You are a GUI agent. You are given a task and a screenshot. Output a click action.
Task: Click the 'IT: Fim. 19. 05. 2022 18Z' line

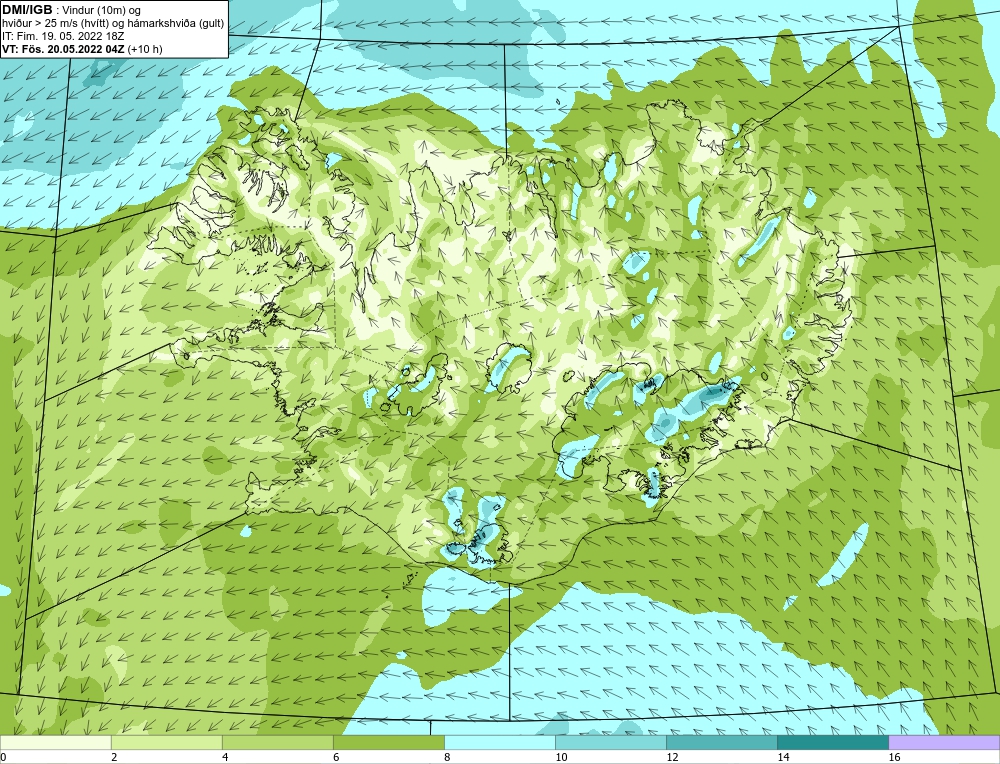63,36
